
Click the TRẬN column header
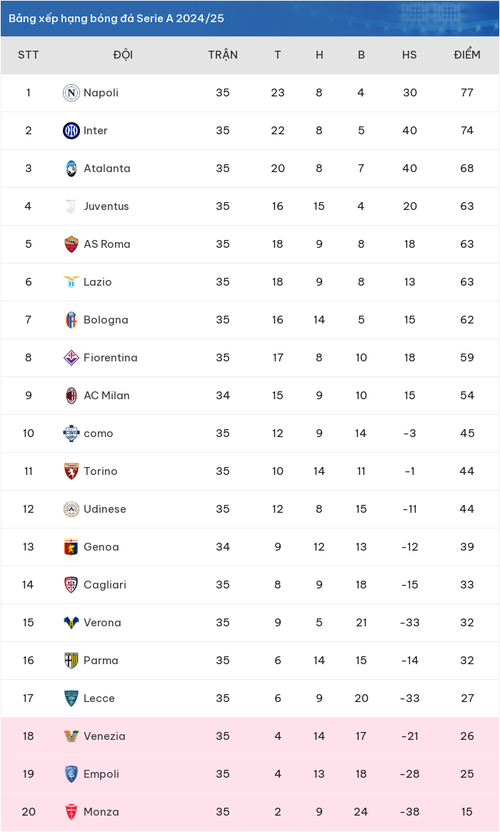click(223, 55)
